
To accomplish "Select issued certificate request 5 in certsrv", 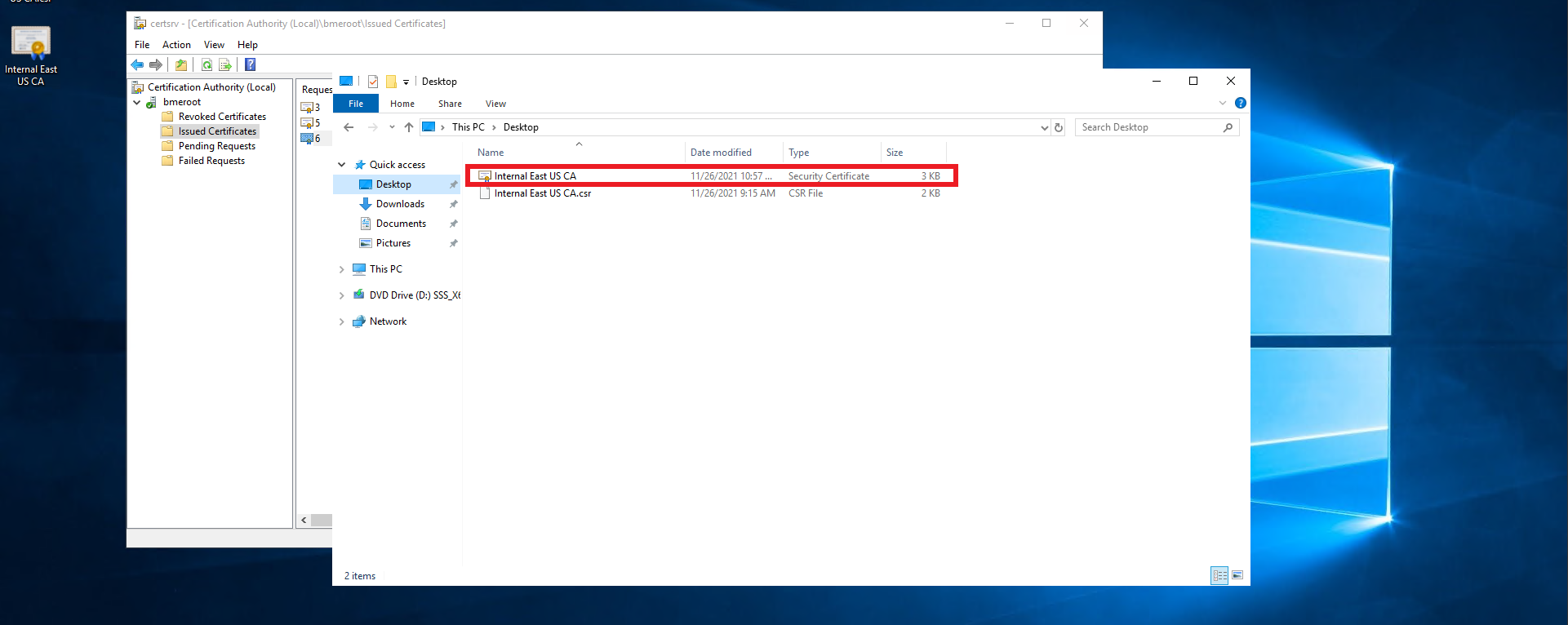I will [311, 122].
